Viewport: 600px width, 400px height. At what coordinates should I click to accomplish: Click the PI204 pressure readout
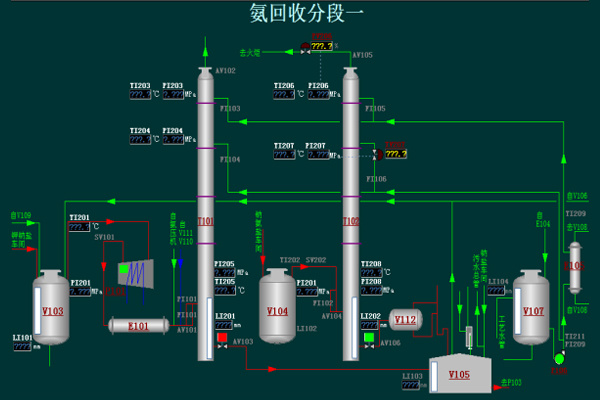pos(173,140)
